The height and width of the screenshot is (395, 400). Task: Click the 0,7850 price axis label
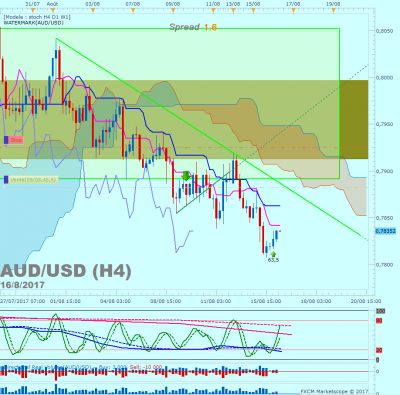pos(384,218)
